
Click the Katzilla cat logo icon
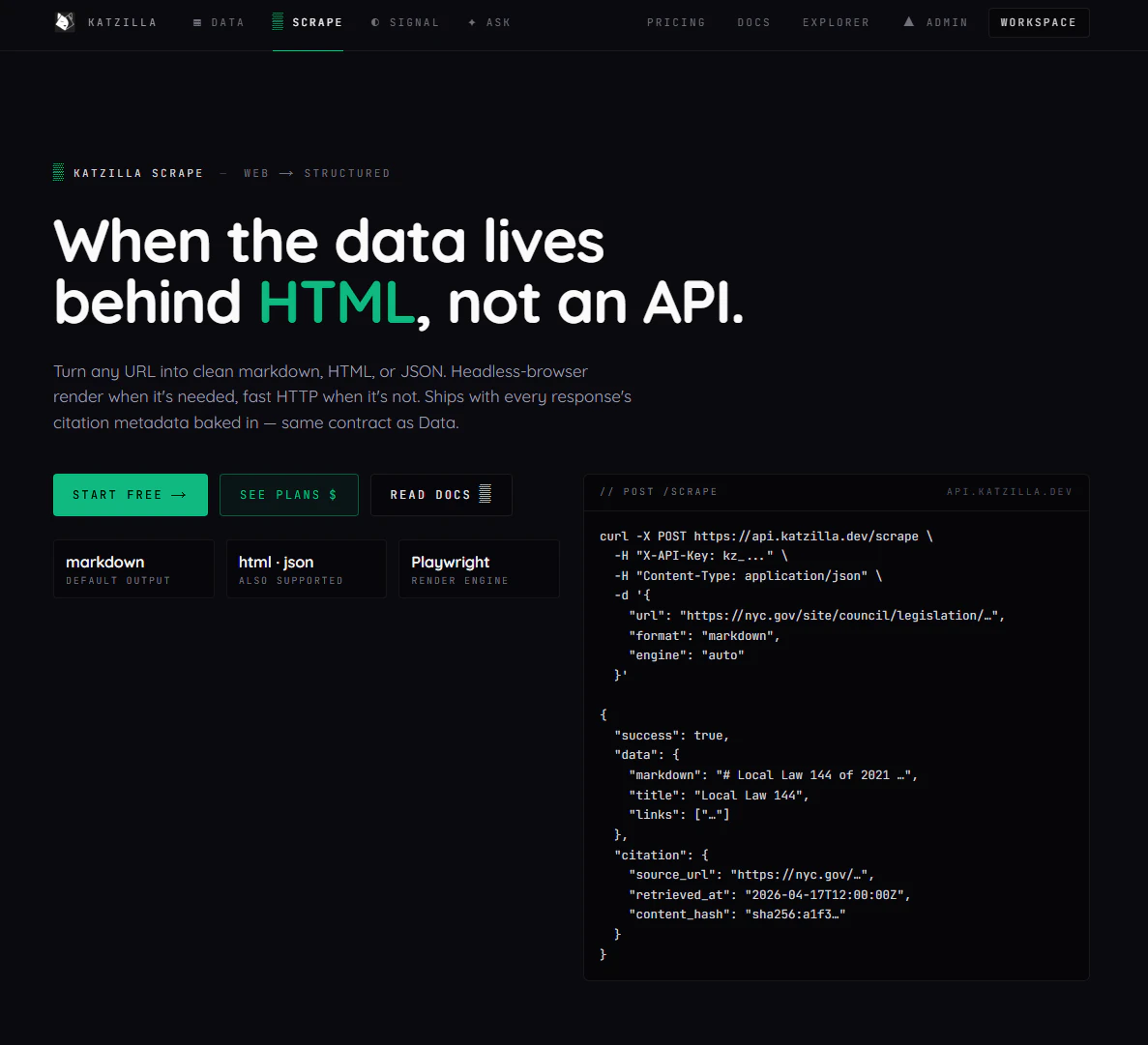(64, 21)
